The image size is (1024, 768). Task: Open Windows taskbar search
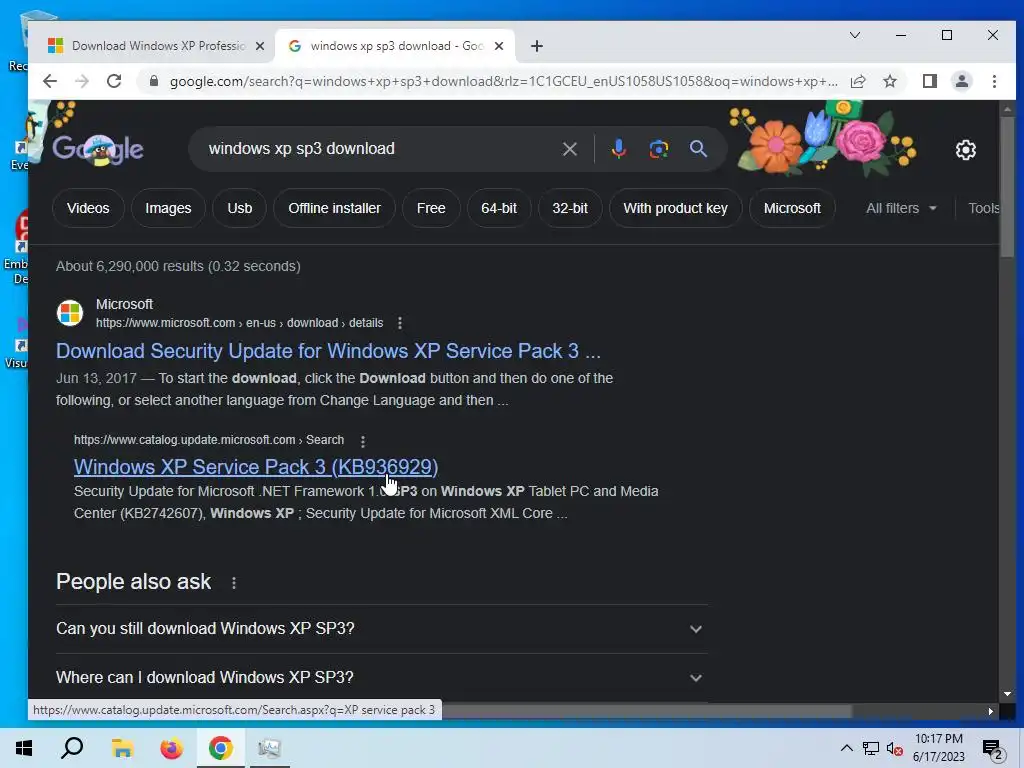[72, 748]
